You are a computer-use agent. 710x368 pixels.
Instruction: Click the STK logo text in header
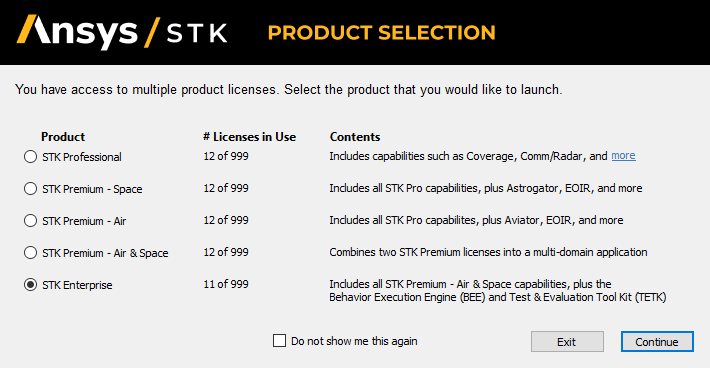click(197, 33)
